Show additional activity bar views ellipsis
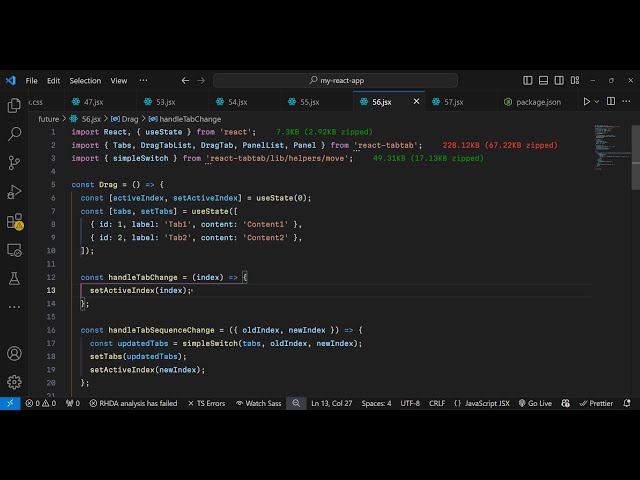 pyautogui.click(x=14, y=306)
